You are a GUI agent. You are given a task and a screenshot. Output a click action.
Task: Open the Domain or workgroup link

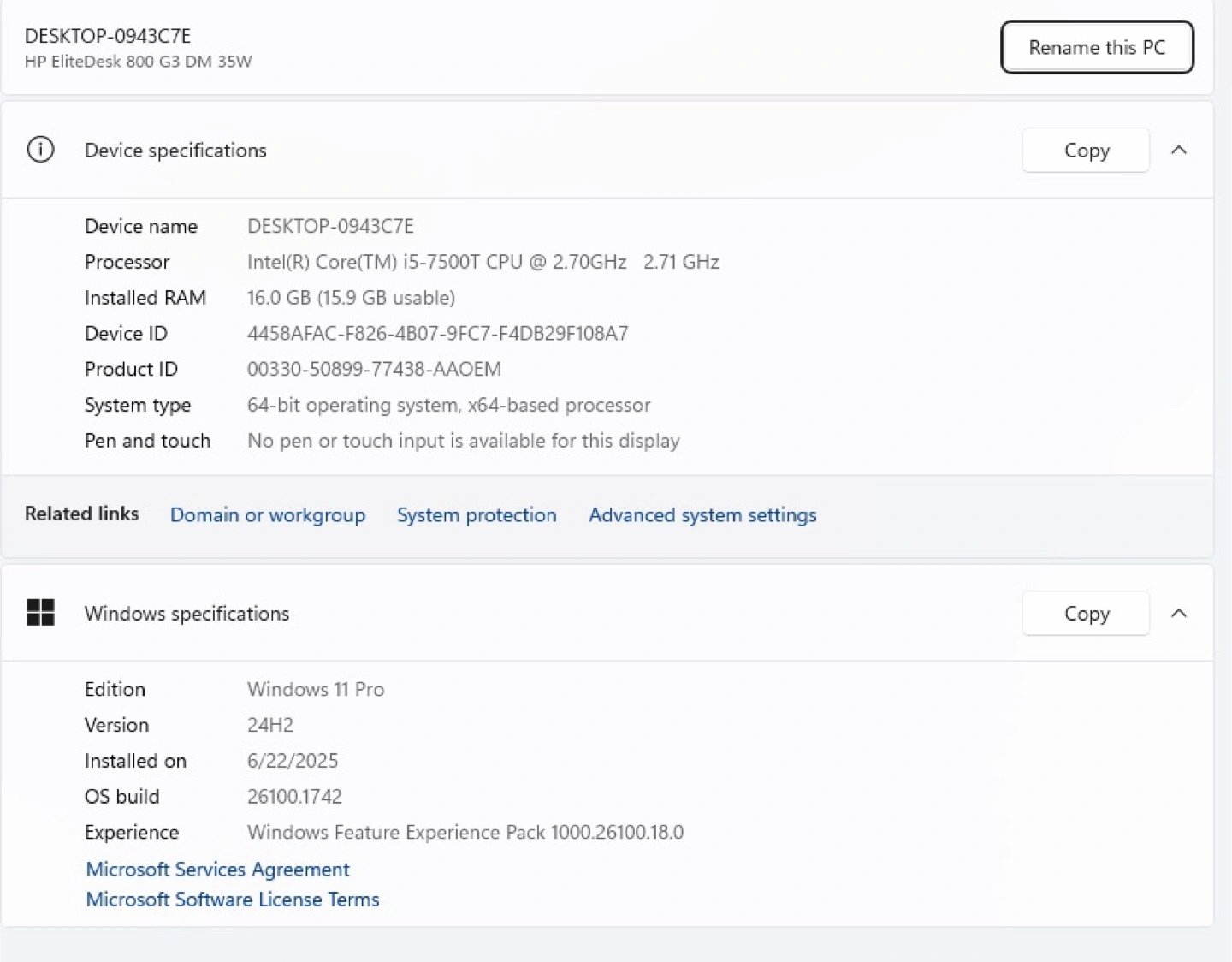click(x=268, y=515)
